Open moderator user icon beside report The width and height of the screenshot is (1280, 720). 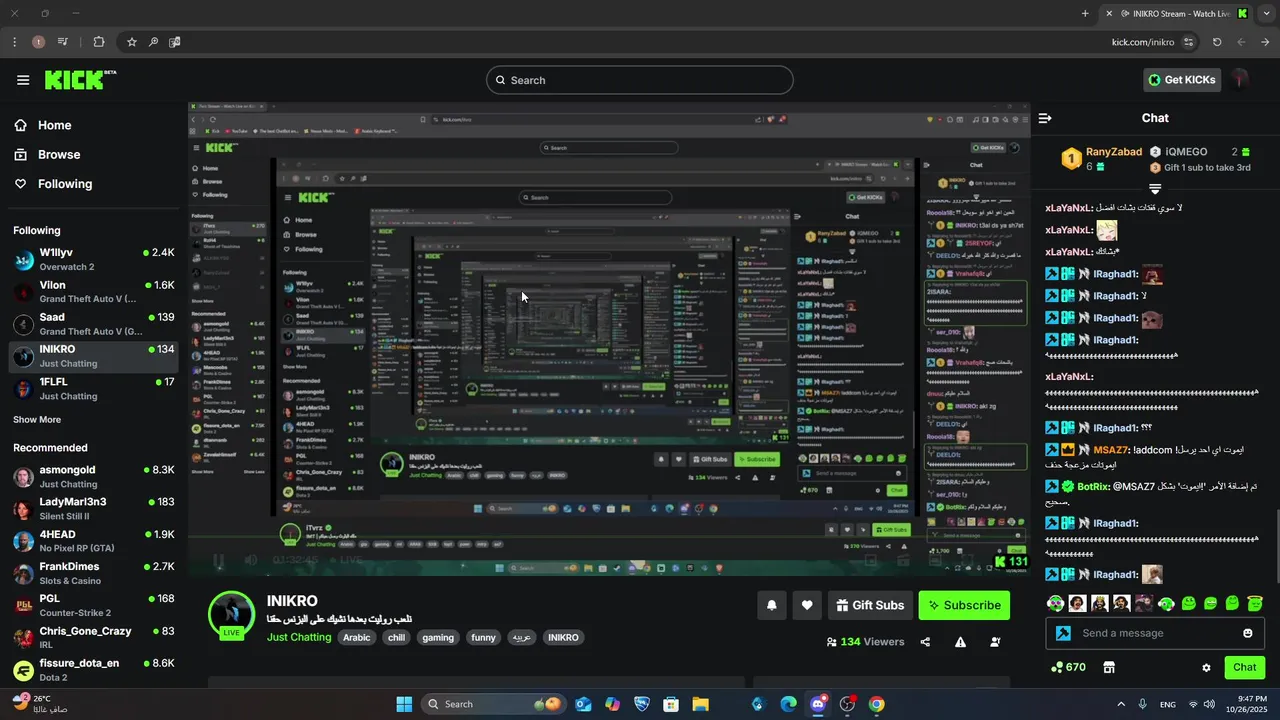995,642
